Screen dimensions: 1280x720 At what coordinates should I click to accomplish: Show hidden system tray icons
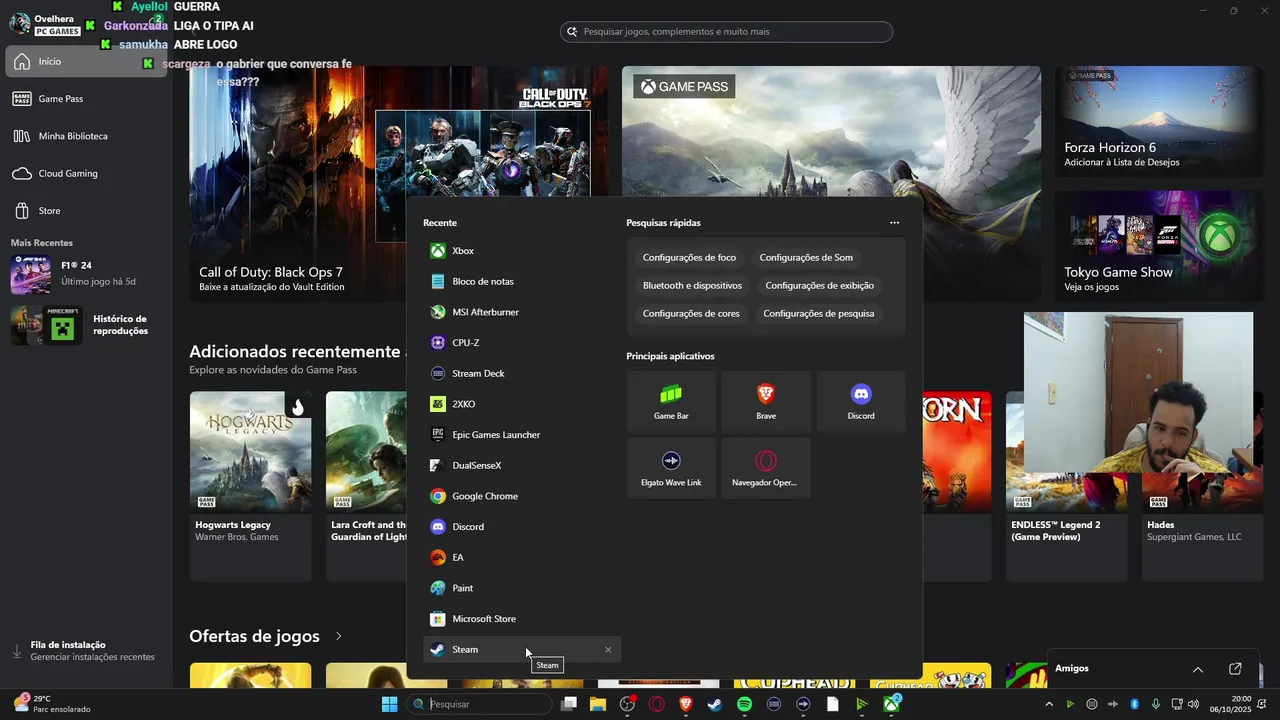pyautogui.click(x=1049, y=704)
